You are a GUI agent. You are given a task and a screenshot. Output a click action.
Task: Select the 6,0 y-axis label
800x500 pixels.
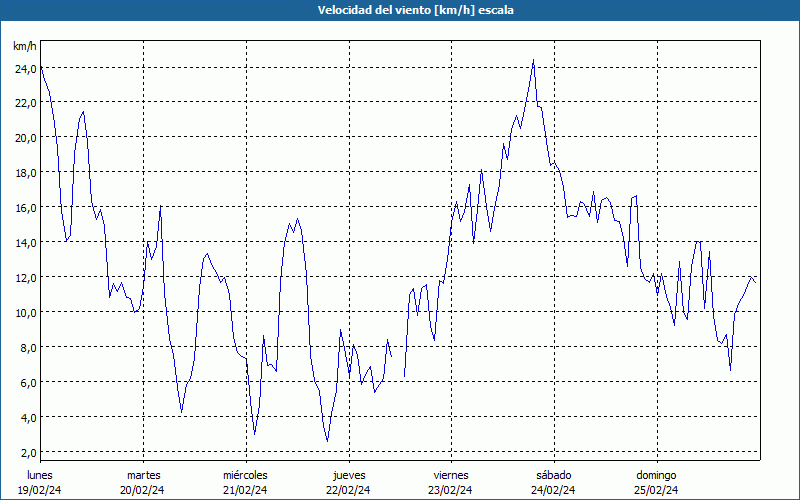point(28,383)
